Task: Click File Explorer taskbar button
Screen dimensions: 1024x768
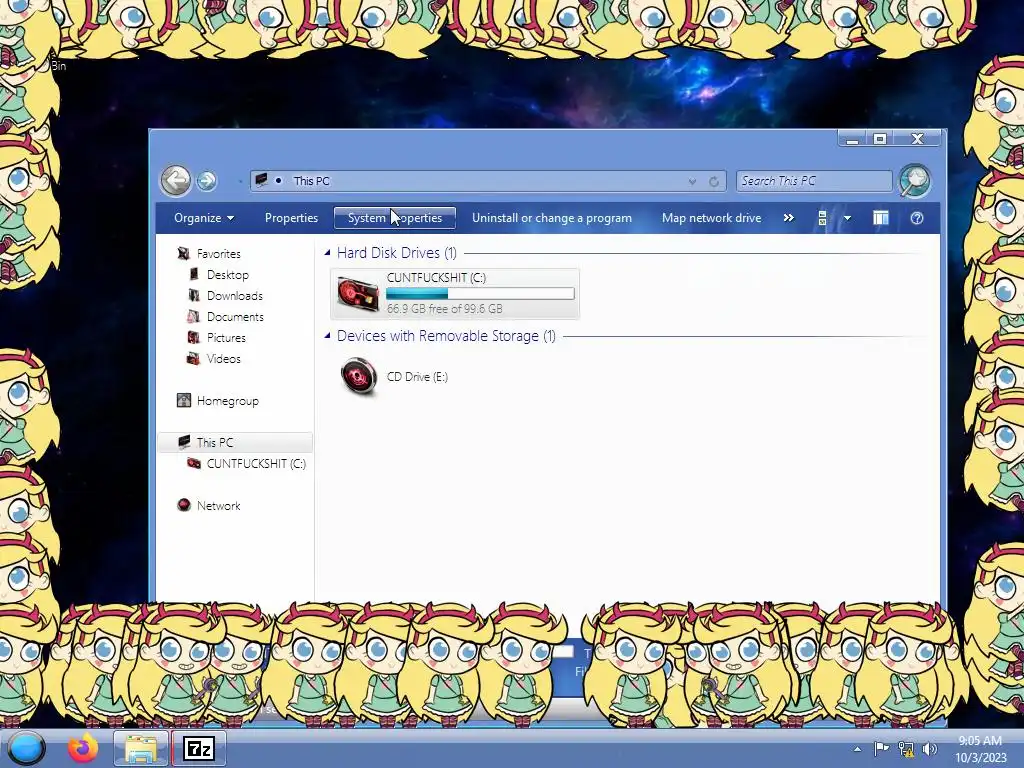Action: (140, 748)
